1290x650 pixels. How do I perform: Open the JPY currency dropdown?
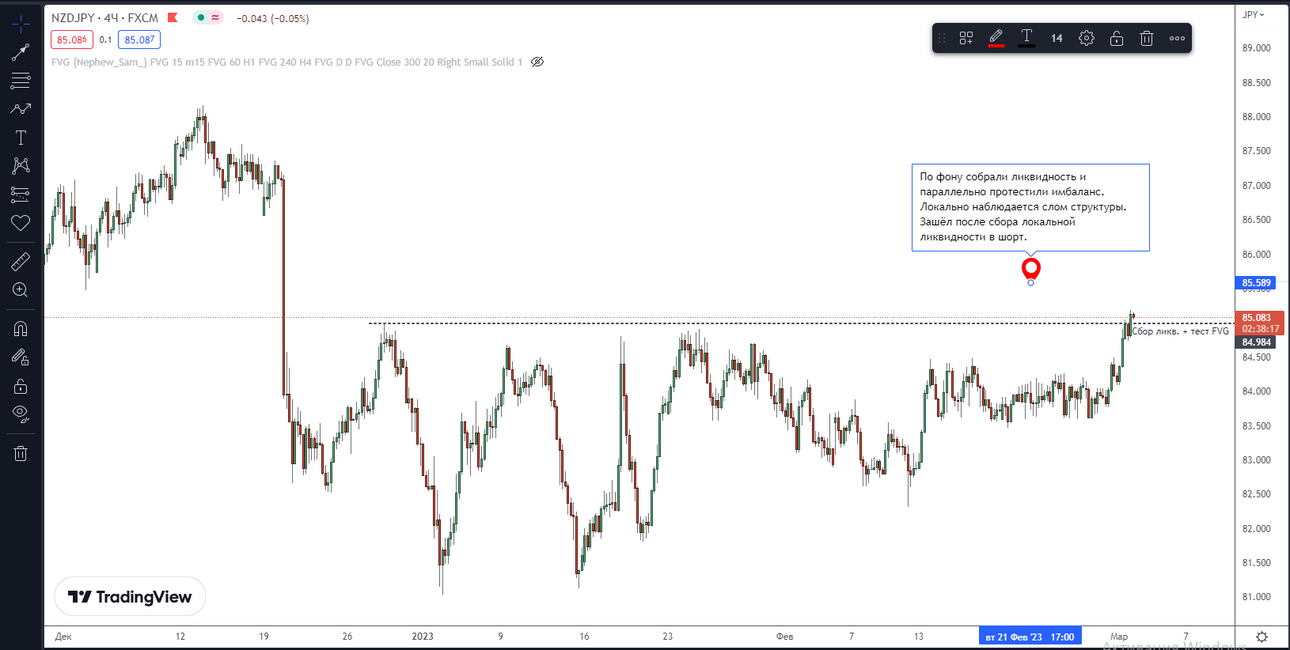coord(1252,14)
